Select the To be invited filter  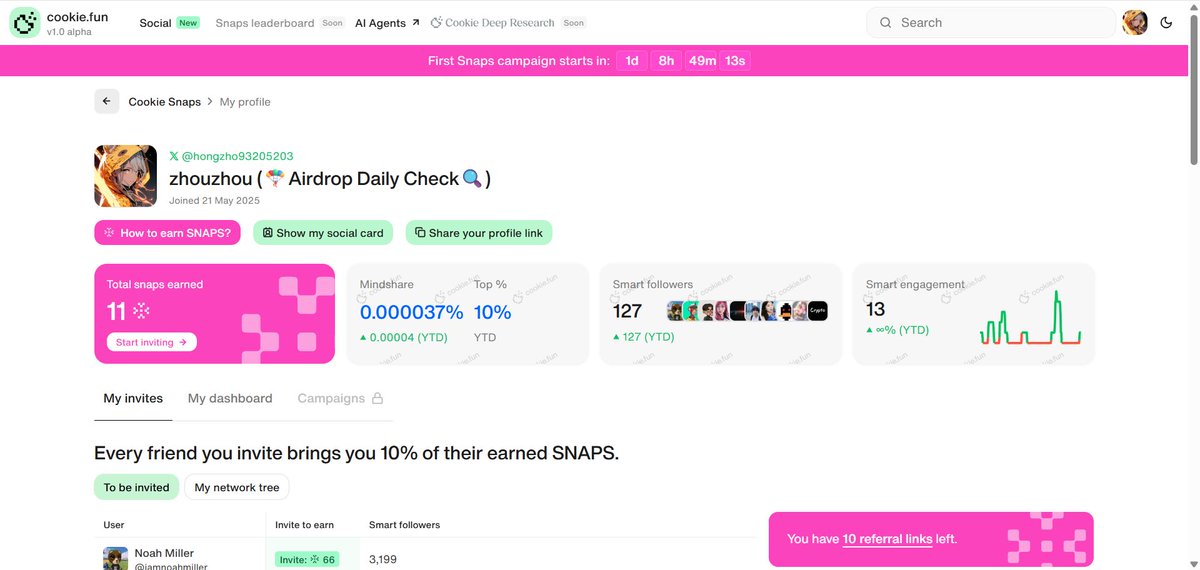click(137, 488)
